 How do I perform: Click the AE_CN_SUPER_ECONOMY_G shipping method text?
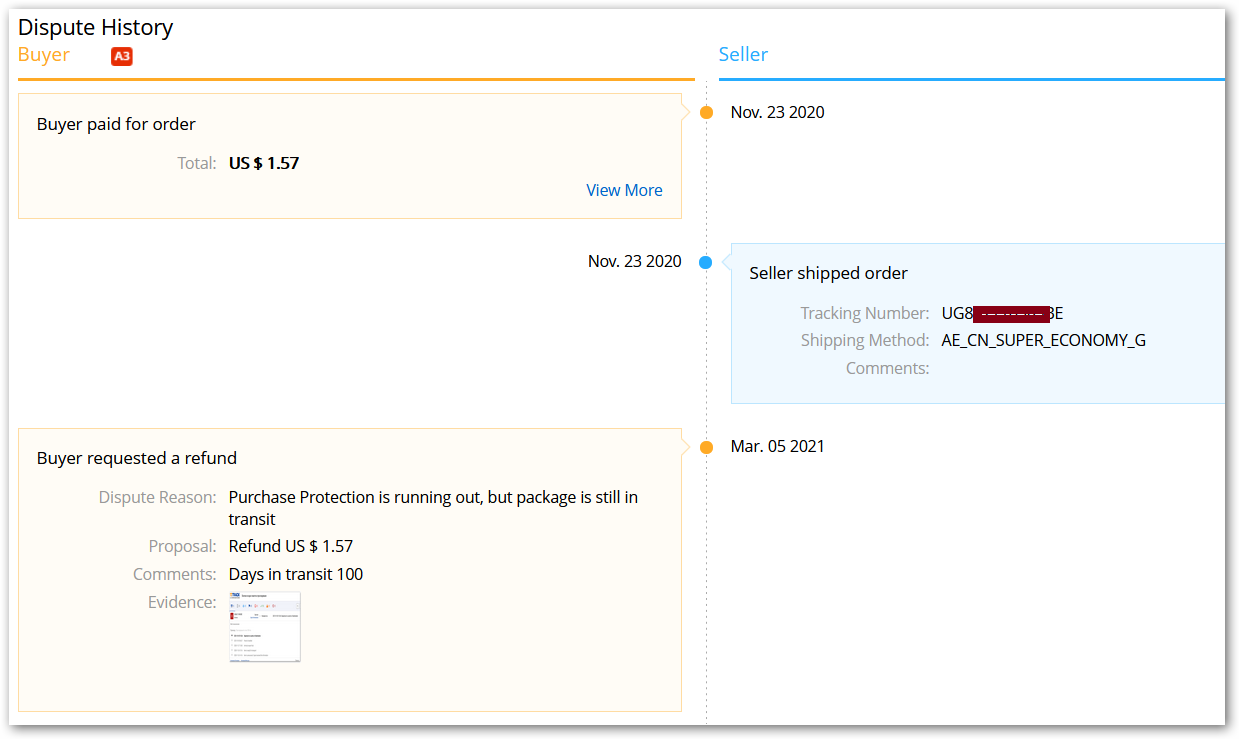click(x=1043, y=340)
